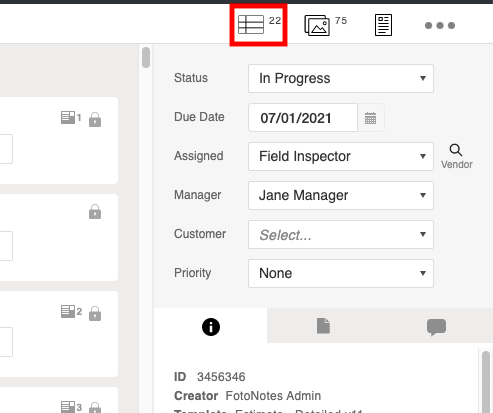Click the notes icon labeled 3
493x413 pixels.
pos(71,407)
